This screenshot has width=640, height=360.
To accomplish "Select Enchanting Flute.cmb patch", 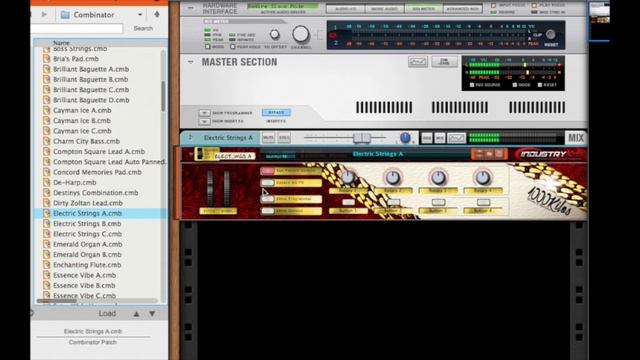I will (x=87, y=265).
